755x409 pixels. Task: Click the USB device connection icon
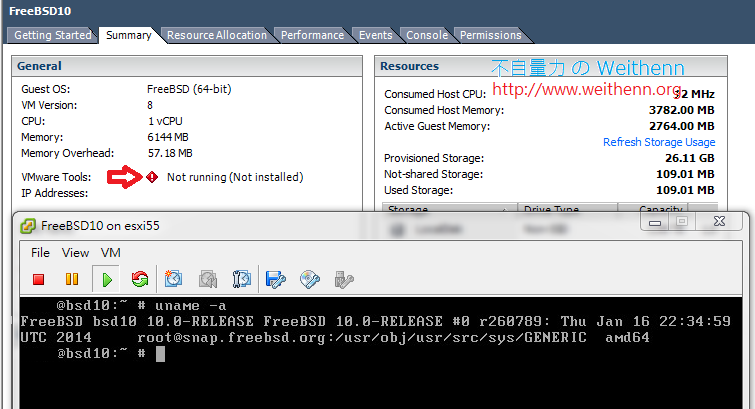click(344, 279)
